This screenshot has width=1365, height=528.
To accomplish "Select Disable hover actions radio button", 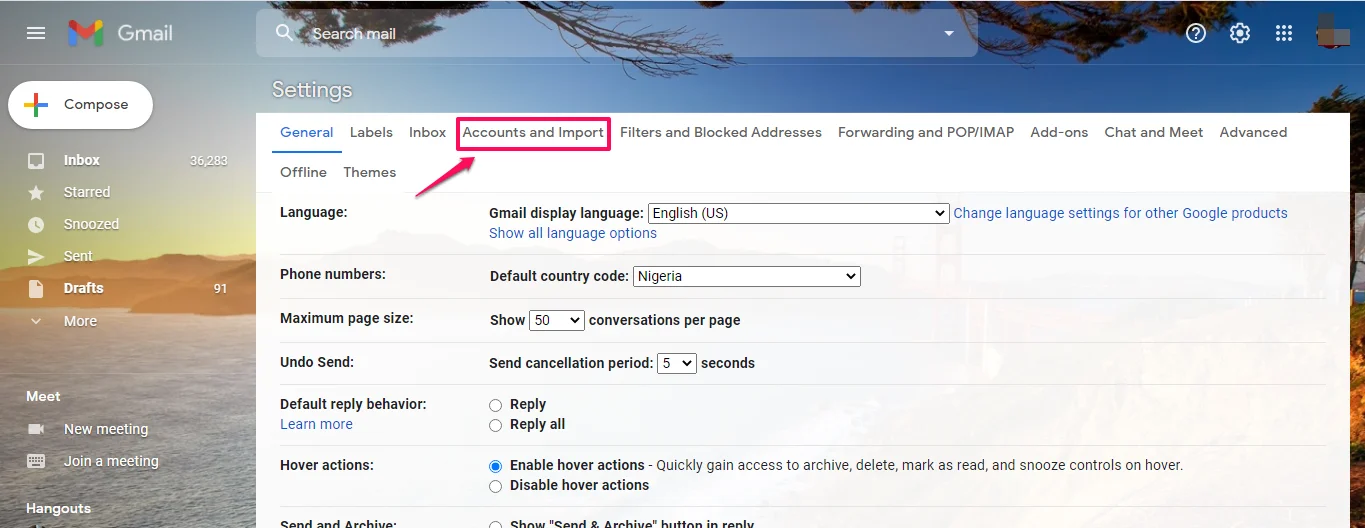I will point(495,486).
